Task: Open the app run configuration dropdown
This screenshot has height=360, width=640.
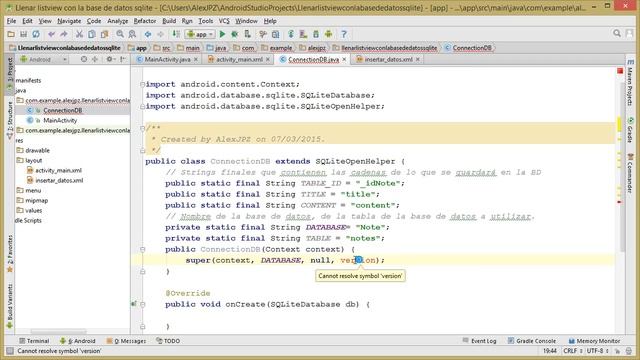Action: 200,34
